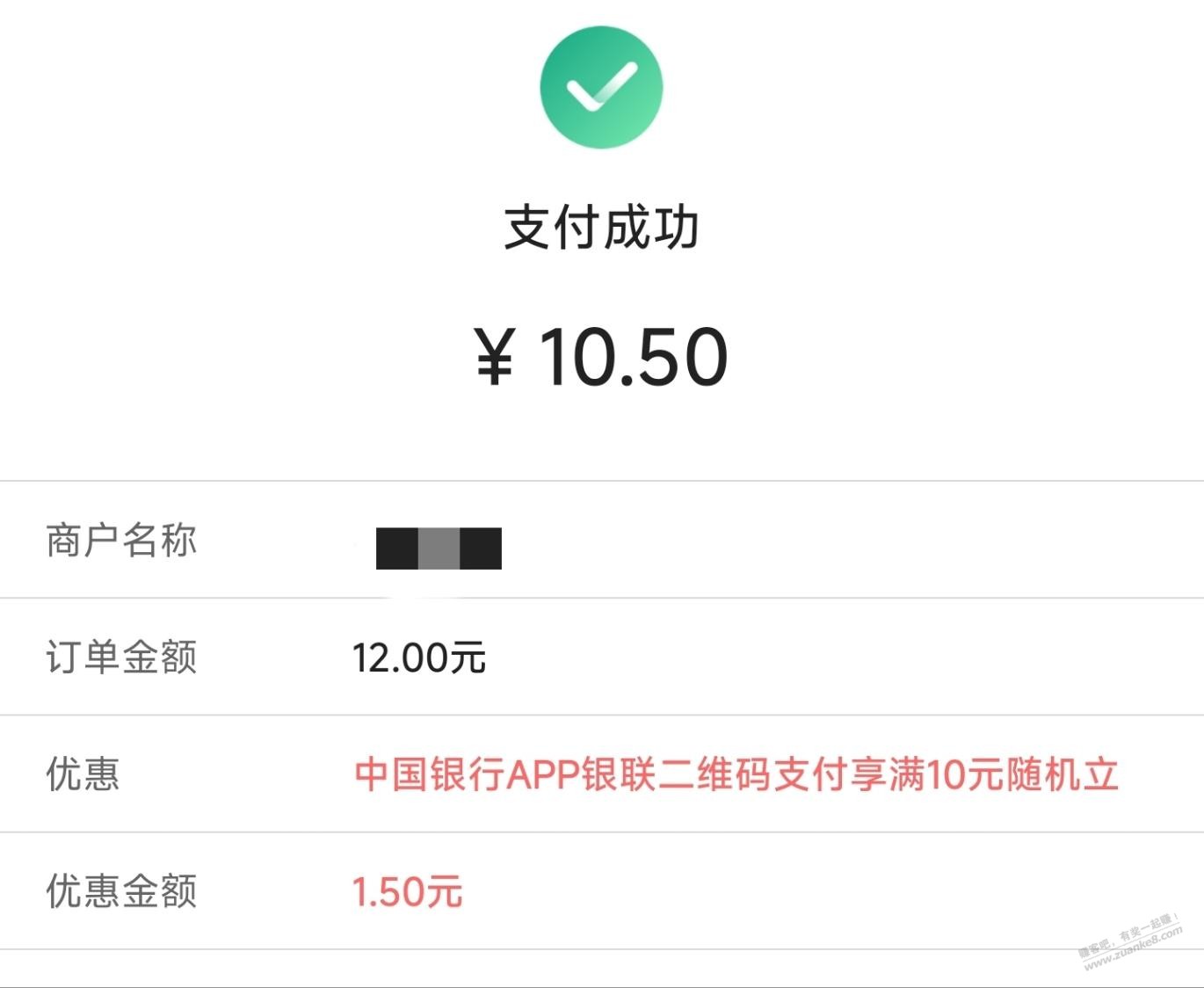The image size is (1204, 988).
Task: Open the red 中国银行APP promotion text
Action: [736, 774]
